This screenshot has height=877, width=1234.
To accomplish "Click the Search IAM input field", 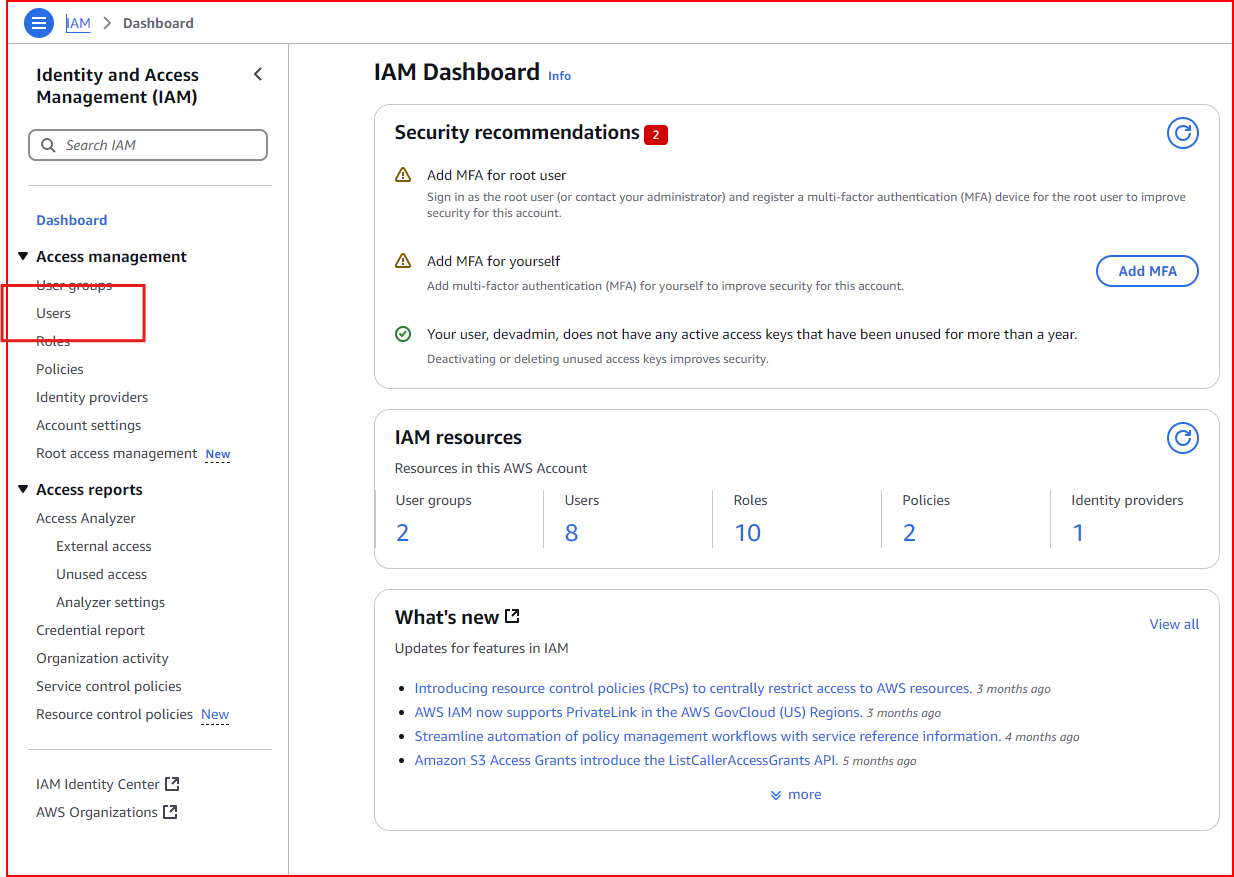I will pyautogui.click(x=148, y=145).
